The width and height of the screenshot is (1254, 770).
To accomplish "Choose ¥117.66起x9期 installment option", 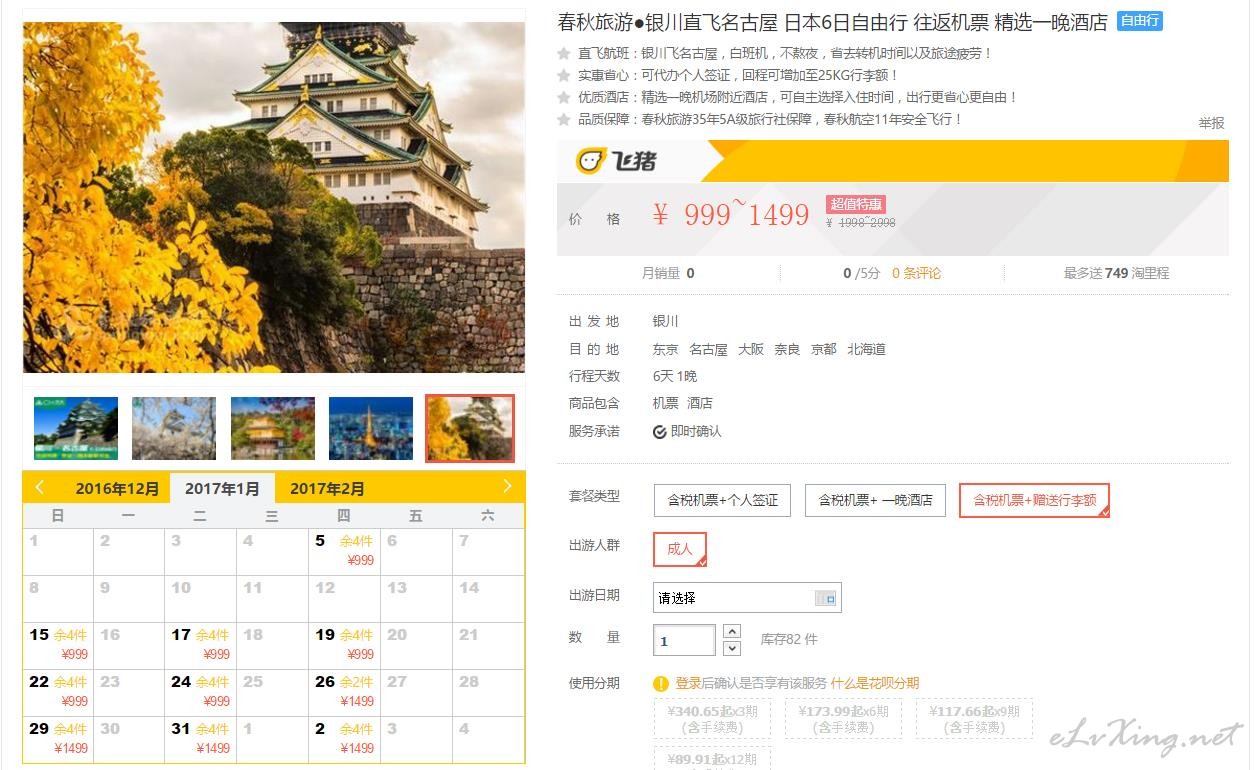I will (x=974, y=719).
